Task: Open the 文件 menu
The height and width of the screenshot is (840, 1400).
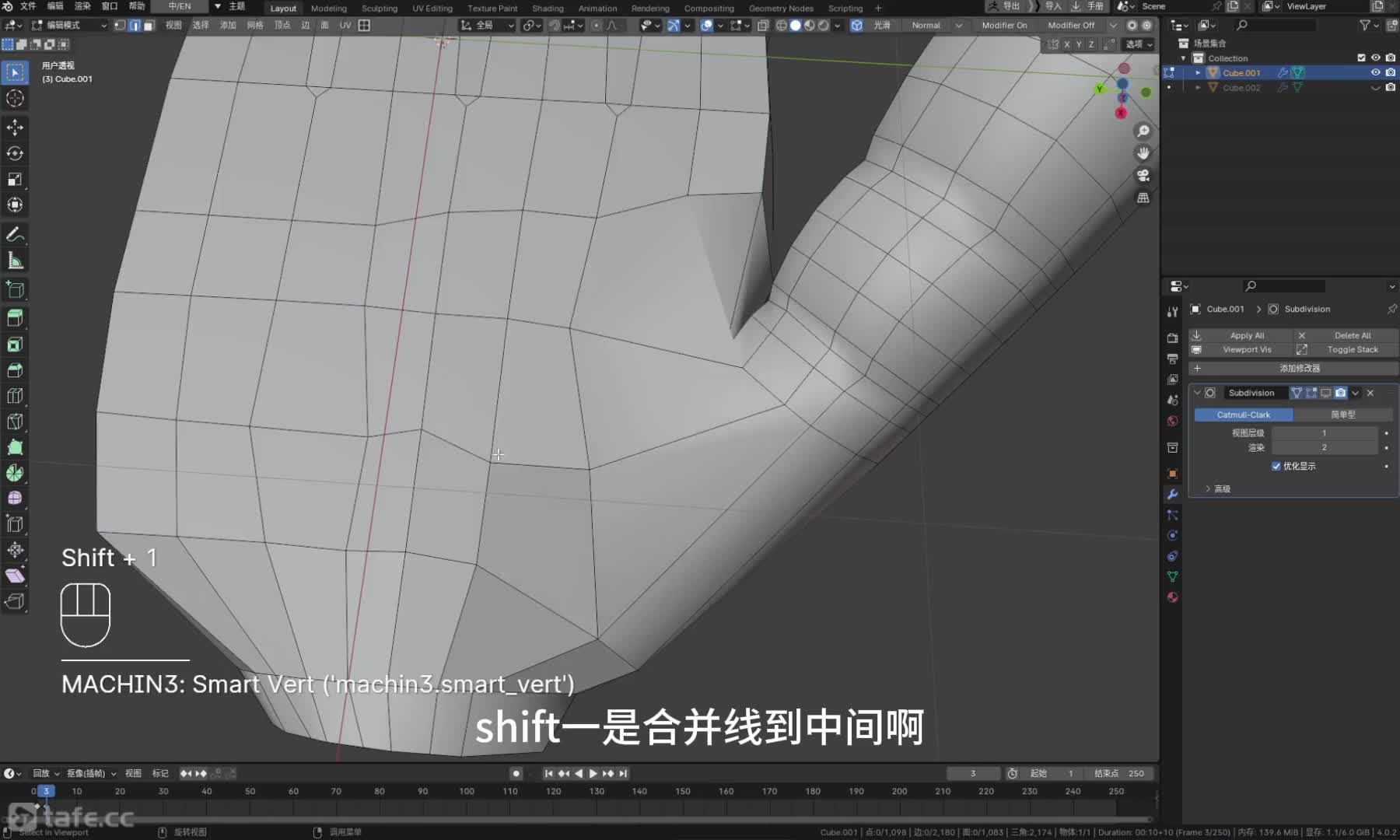Action: coord(28,6)
